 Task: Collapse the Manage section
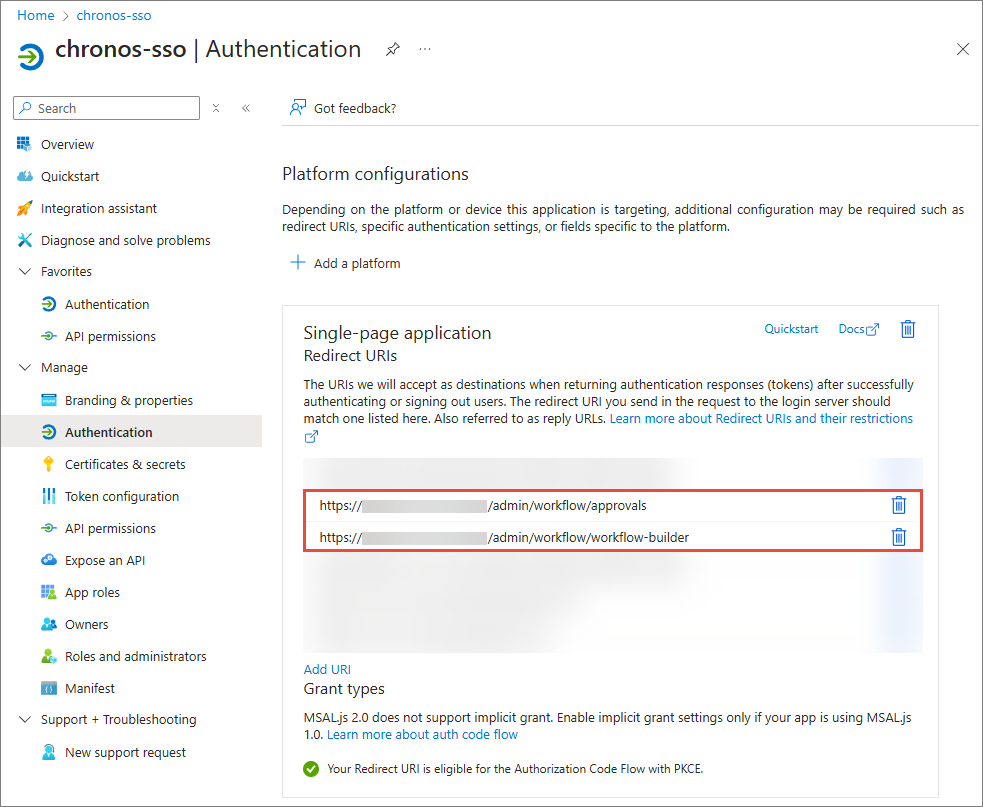click(x=25, y=368)
